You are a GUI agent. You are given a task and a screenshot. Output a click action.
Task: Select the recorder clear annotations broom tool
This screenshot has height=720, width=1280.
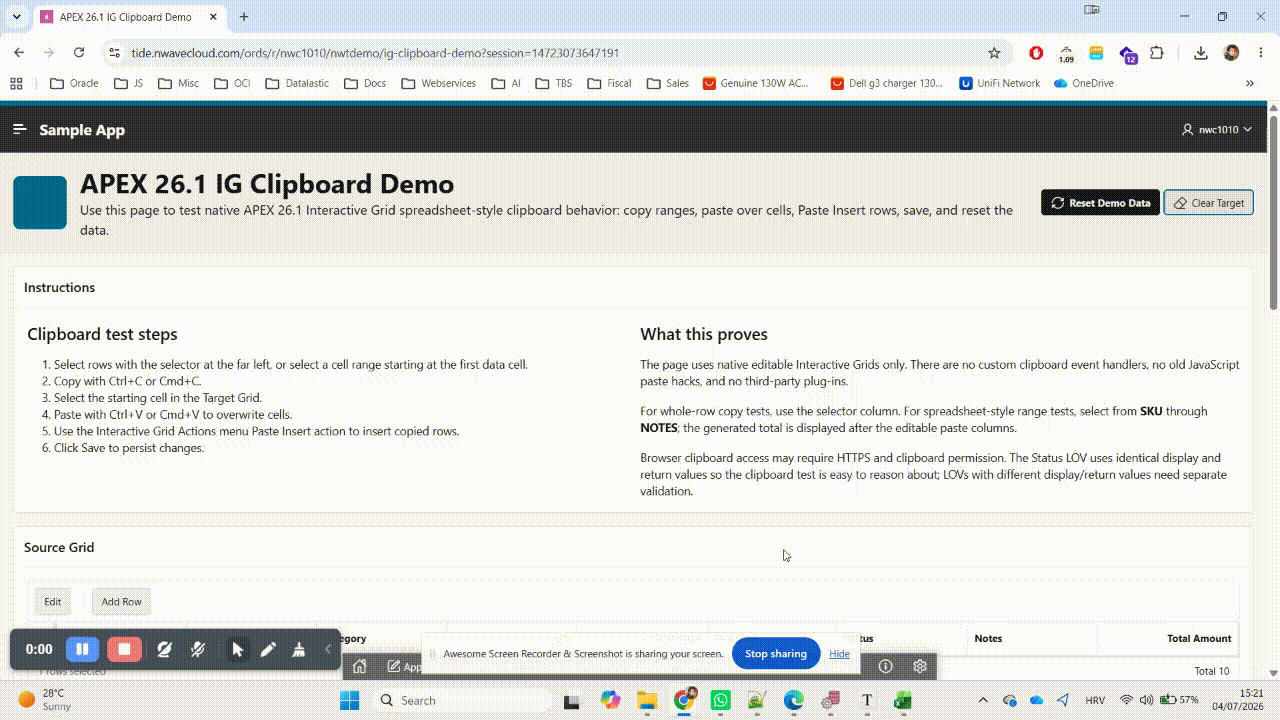[x=299, y=649]
